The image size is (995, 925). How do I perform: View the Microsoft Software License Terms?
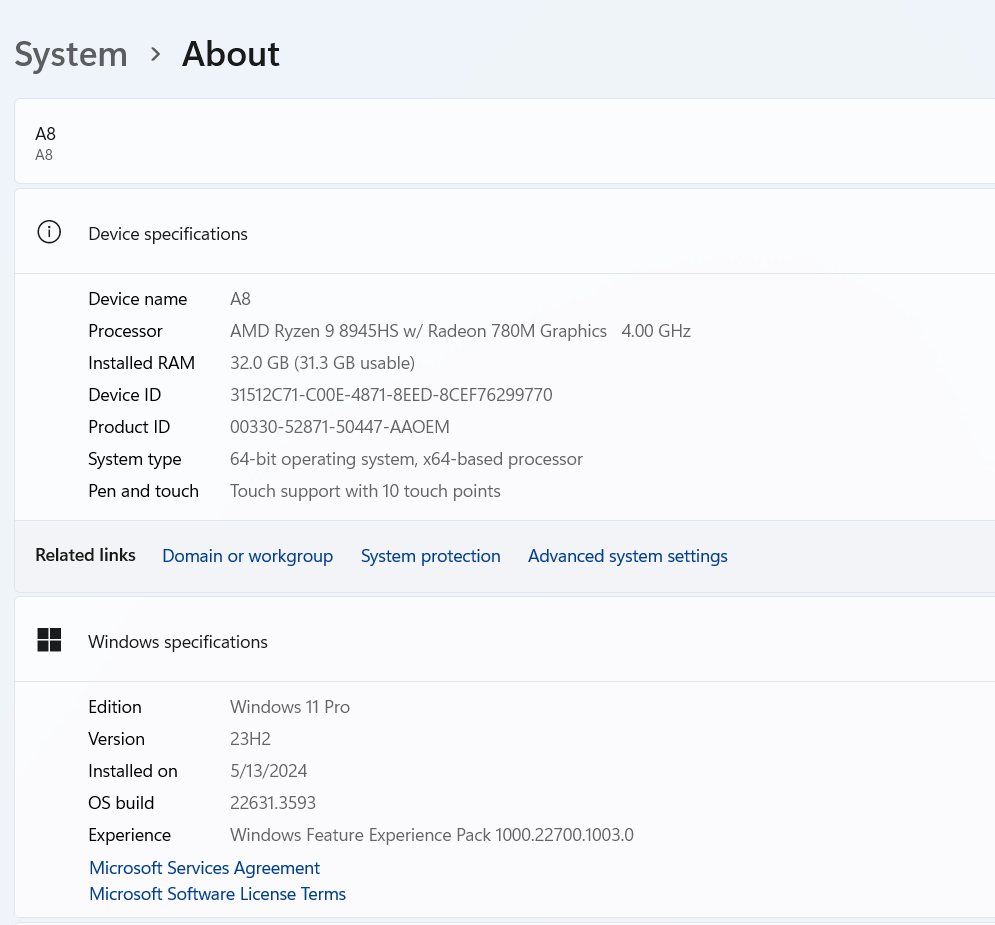(217, 894)
